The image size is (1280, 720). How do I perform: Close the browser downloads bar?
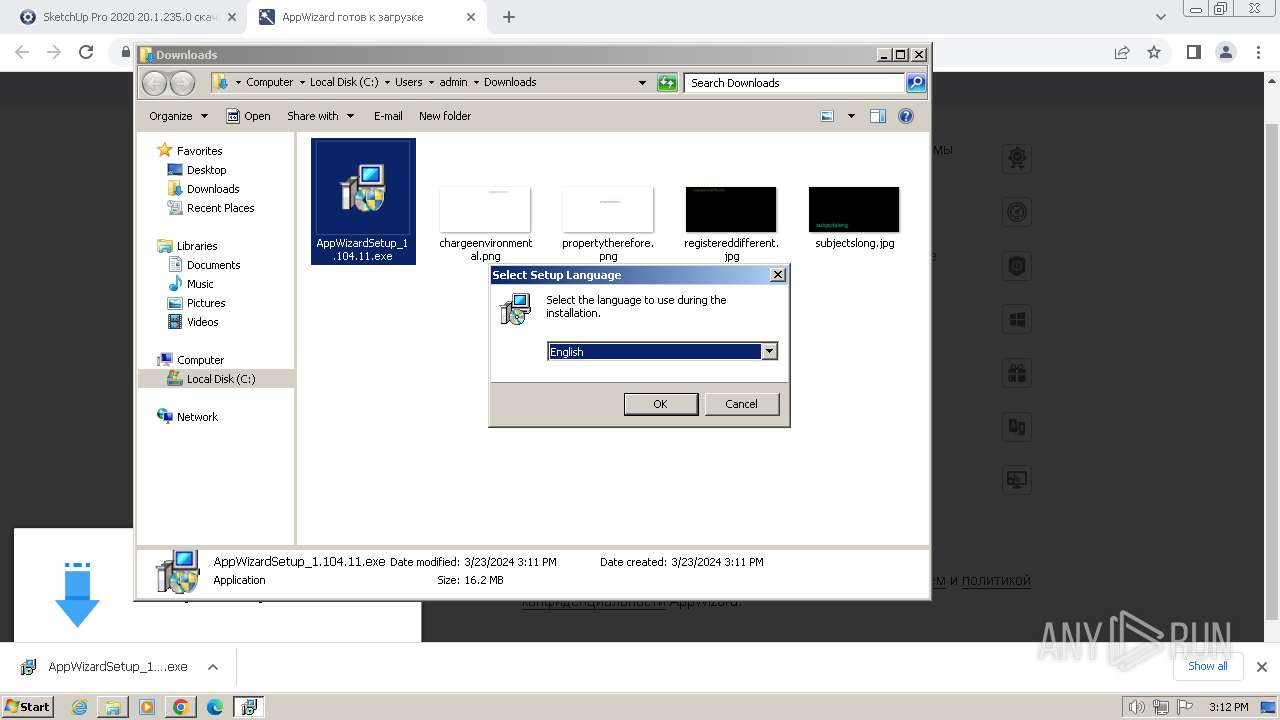[1262, 667]
